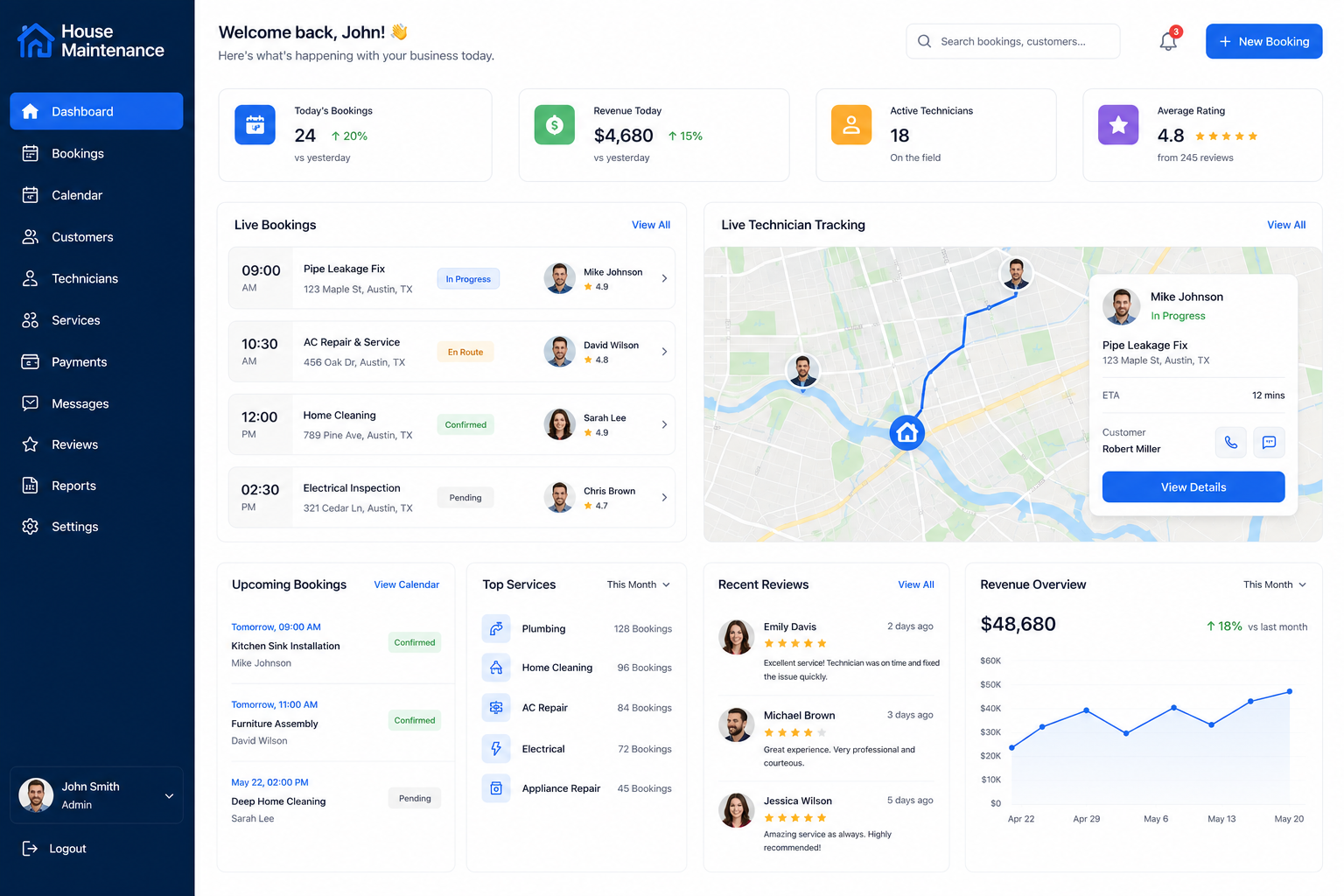Open Customers page in sidebar

(x=96, y=237)
